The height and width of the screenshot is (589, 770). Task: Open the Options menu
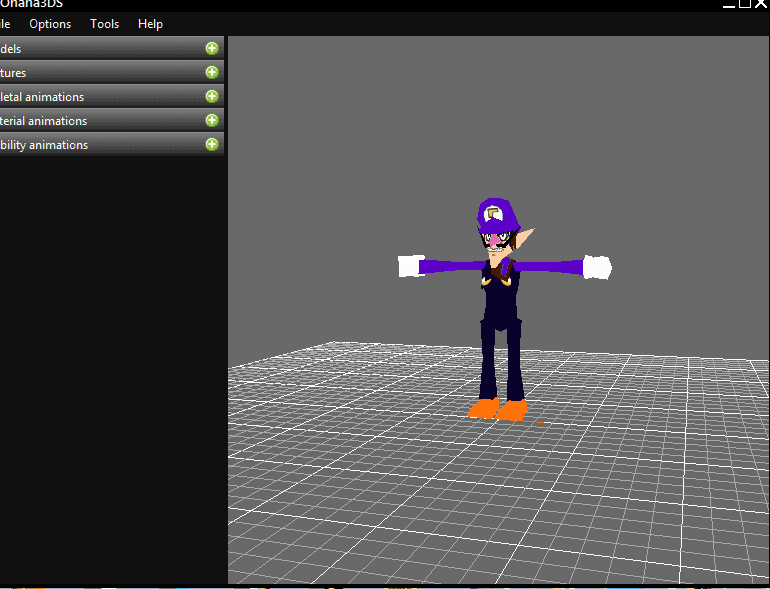(50, 24)
